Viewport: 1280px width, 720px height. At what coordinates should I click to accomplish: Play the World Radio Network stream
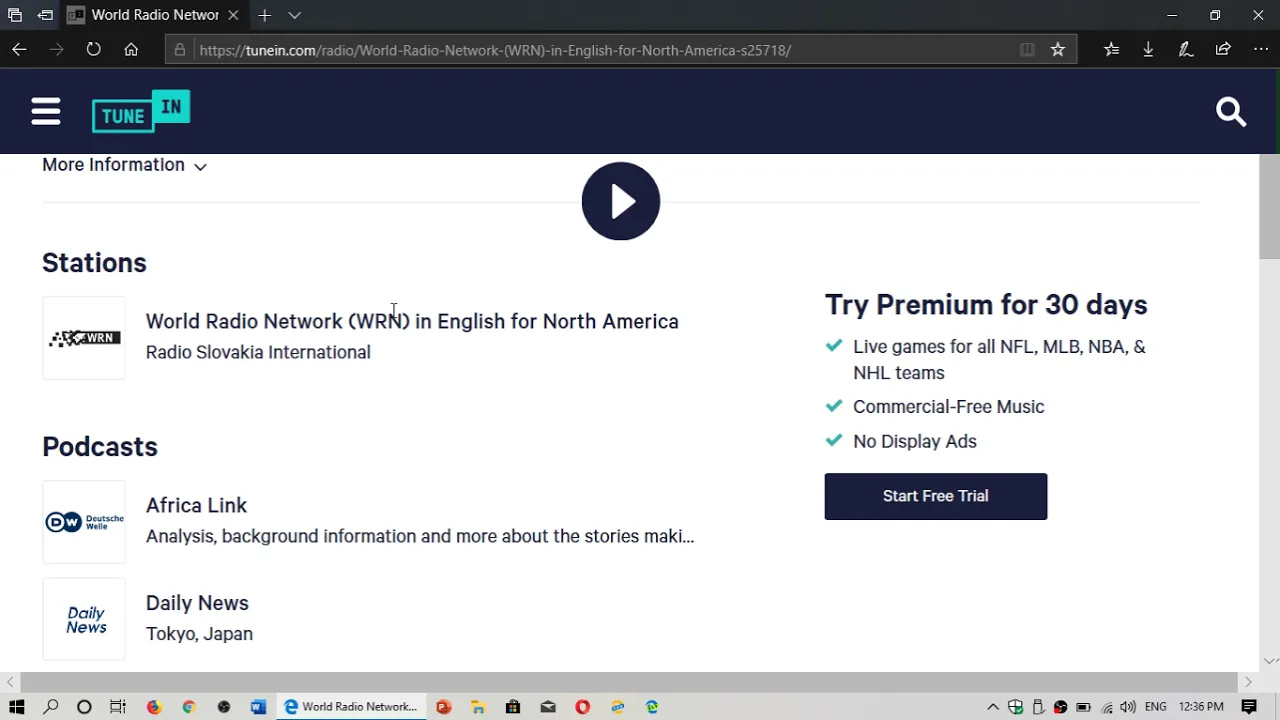(x=621, y=201)
